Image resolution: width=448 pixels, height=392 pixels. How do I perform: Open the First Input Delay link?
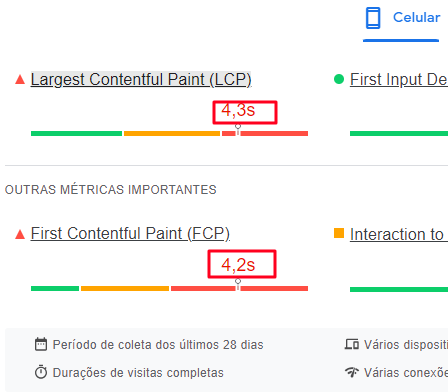(399, 80)
